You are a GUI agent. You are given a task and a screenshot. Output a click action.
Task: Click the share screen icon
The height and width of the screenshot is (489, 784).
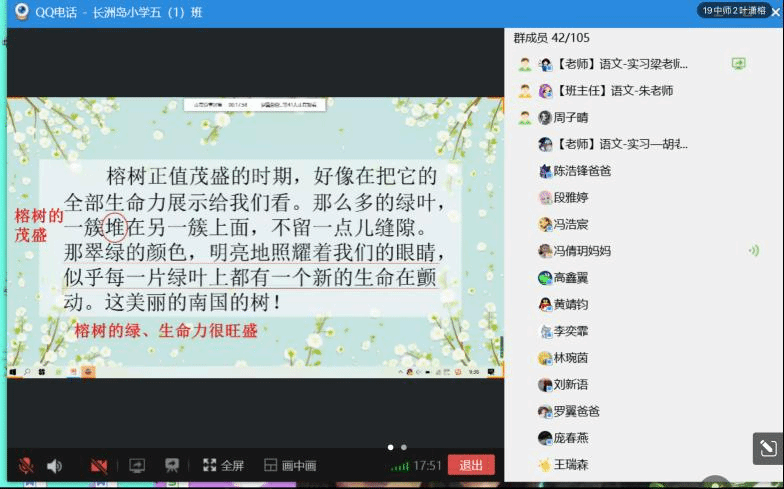(x=137, y=465)
